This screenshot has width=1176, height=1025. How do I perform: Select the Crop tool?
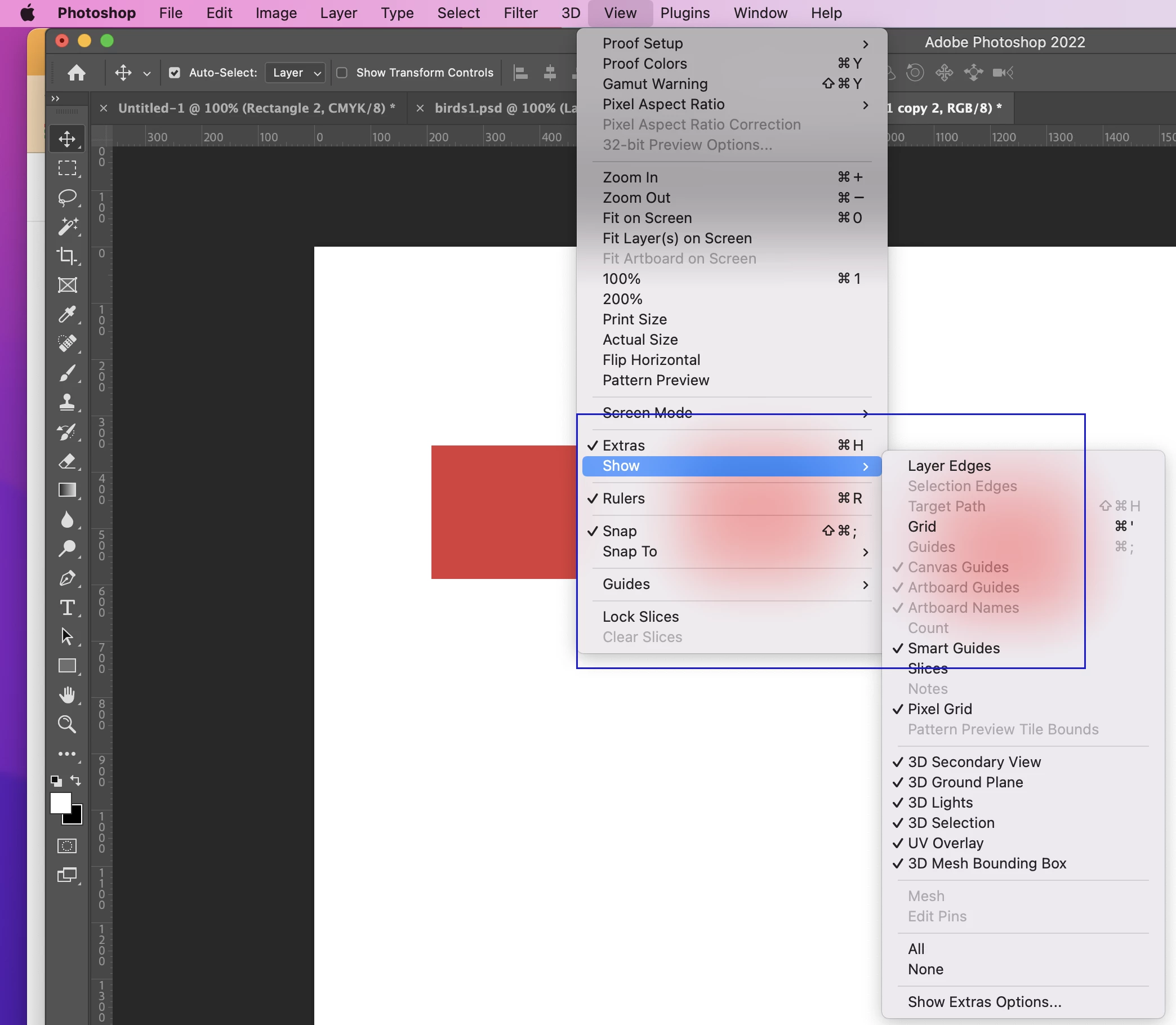point(67,256)
